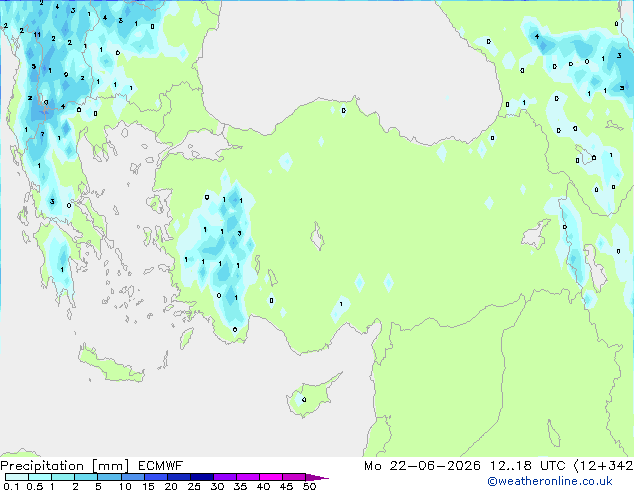This screenshot has width=634, height=490.
Task: Pick the 0.1 mm legend color swatch
Action: click(x=17, y=477)
